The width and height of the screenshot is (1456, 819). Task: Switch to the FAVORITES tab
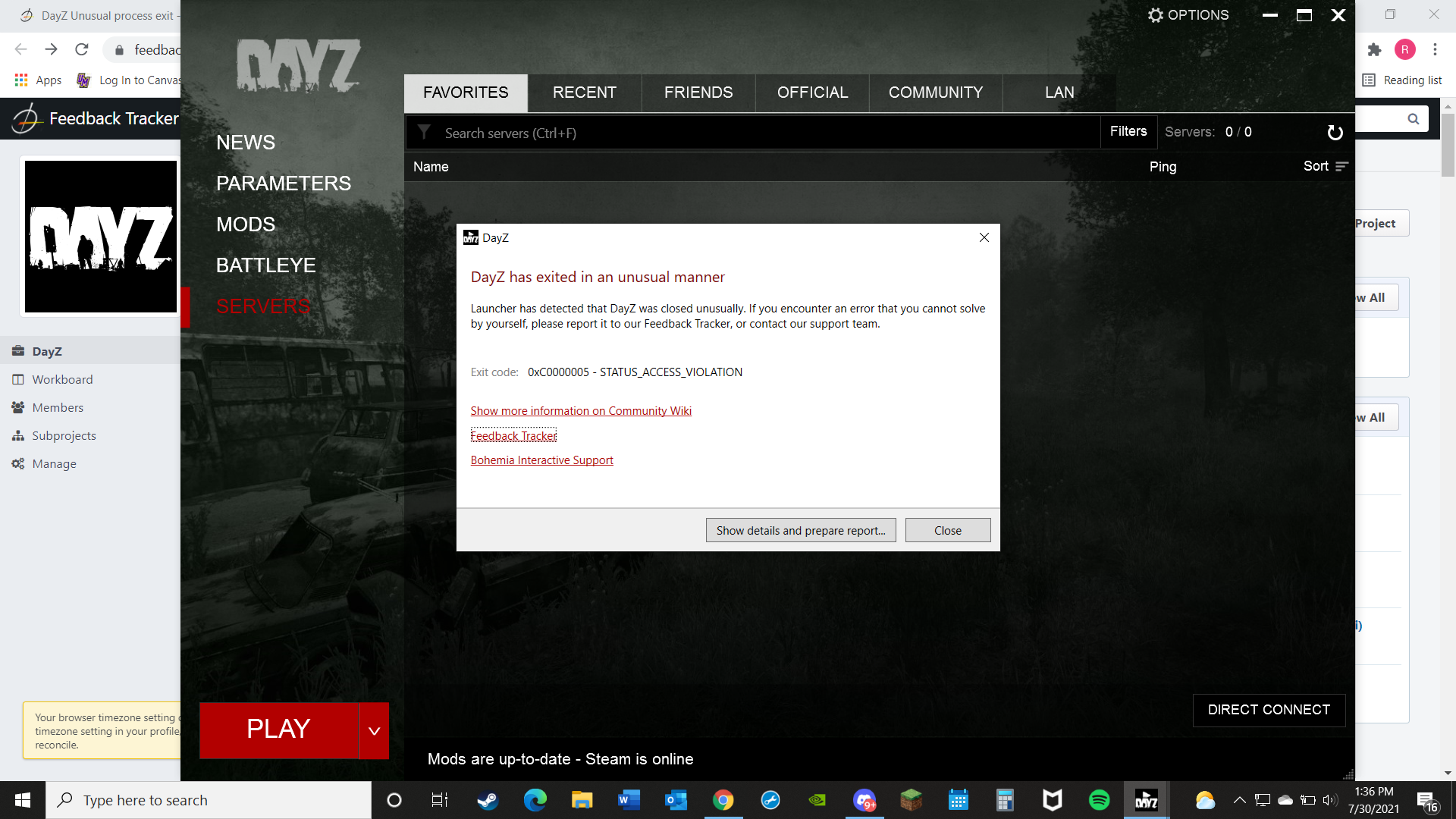pos(466,93)
